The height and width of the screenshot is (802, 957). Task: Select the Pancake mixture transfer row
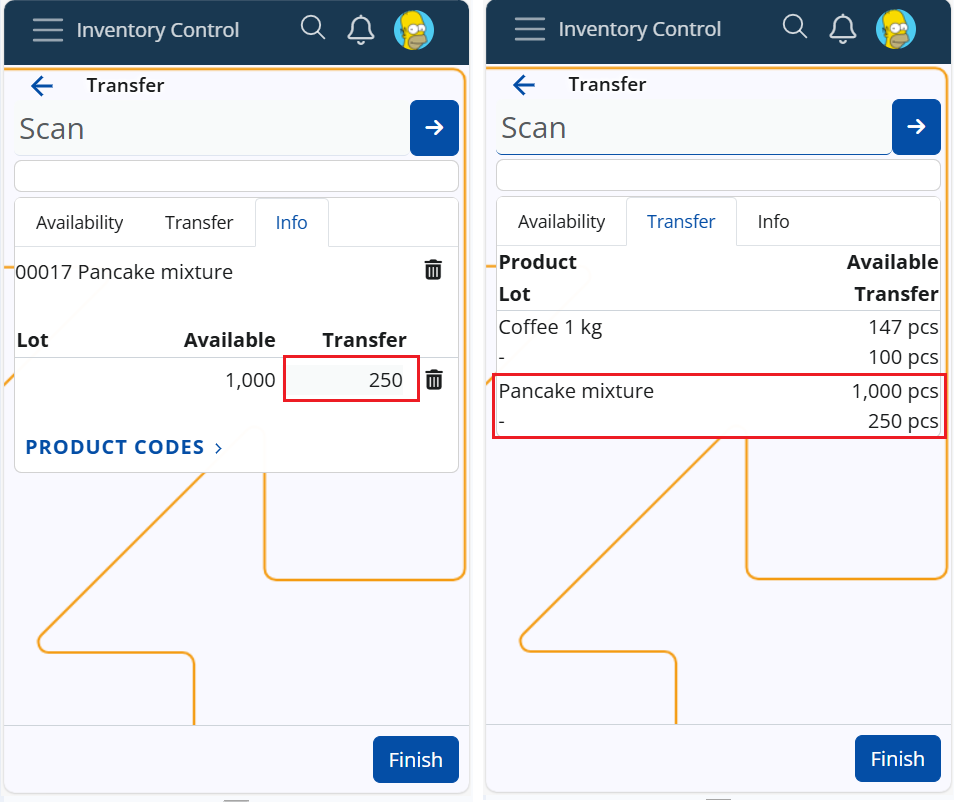(x=718, y=405)
